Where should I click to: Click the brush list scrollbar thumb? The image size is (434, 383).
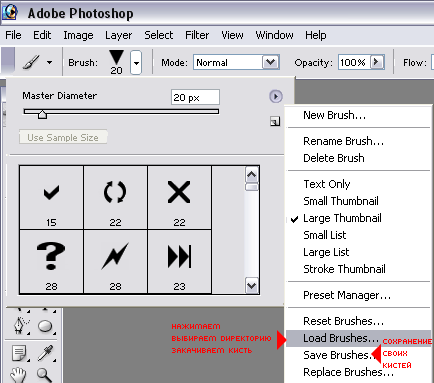[x=252, y=187]
